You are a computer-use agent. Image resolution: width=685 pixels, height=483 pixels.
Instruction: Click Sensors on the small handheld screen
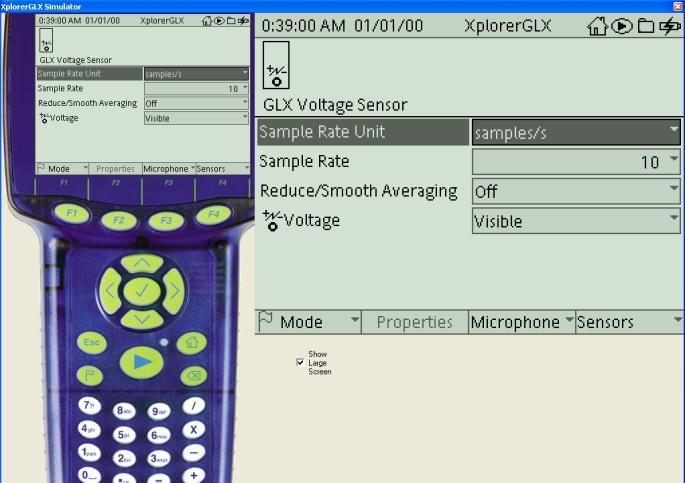[222, 169]
